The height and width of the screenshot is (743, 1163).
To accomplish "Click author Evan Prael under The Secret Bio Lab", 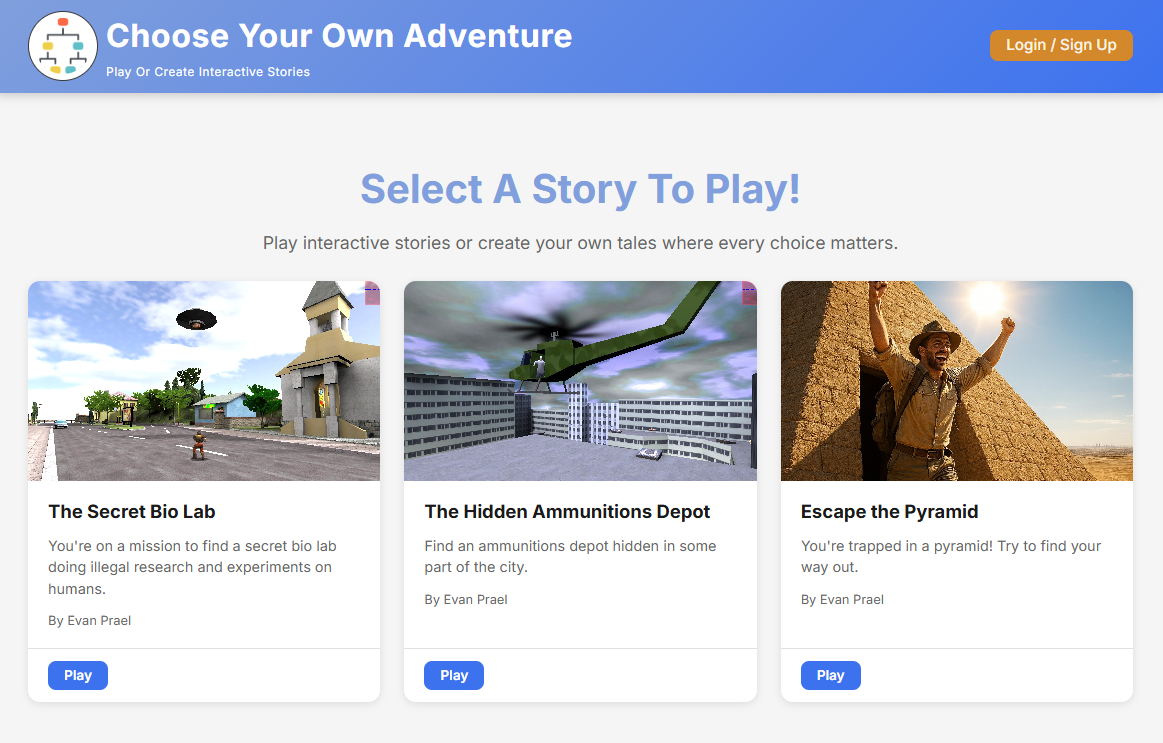I will [89, 620].
